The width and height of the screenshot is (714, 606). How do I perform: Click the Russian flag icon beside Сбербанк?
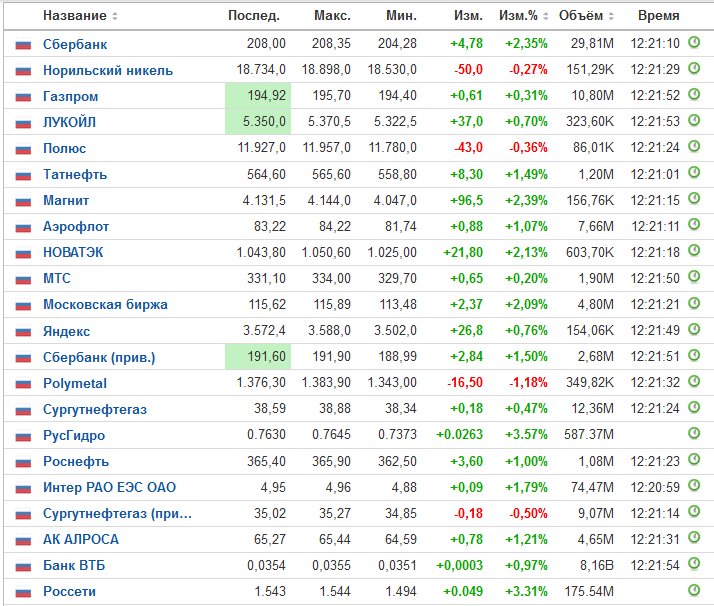point(23,45)
